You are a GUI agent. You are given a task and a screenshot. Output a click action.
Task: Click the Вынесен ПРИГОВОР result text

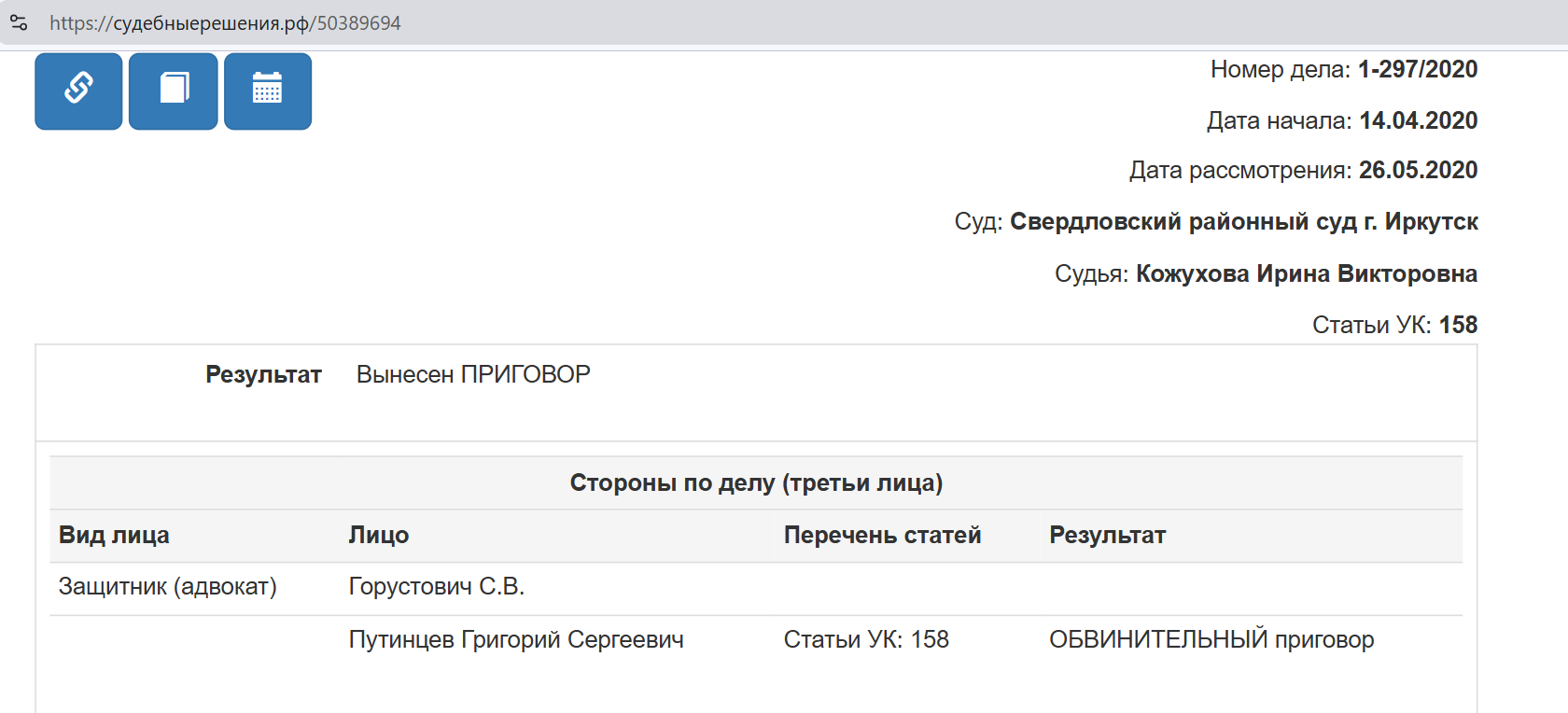tap(473, 374)
